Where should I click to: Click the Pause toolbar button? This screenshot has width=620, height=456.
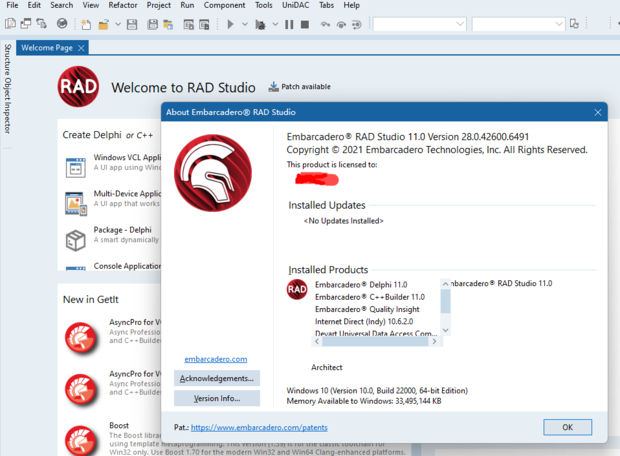tap(289, 25)
